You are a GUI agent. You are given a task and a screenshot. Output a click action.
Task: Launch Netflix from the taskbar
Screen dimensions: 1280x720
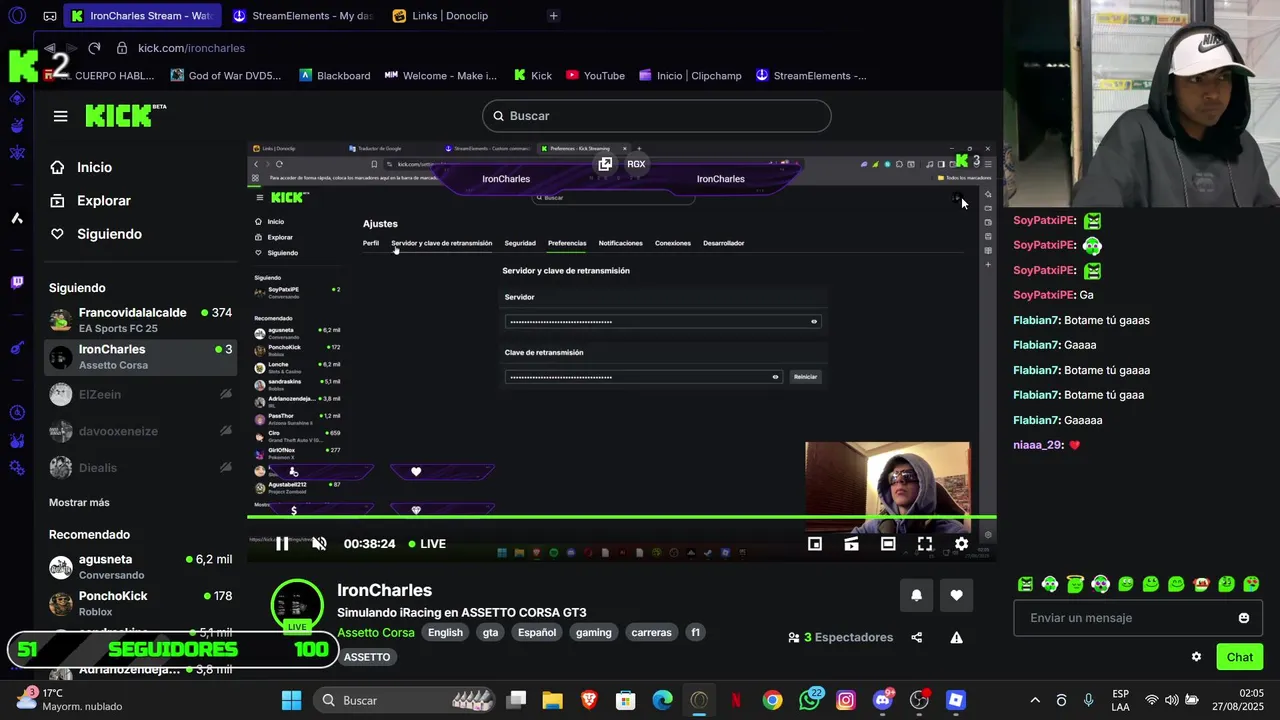(736, 700)
